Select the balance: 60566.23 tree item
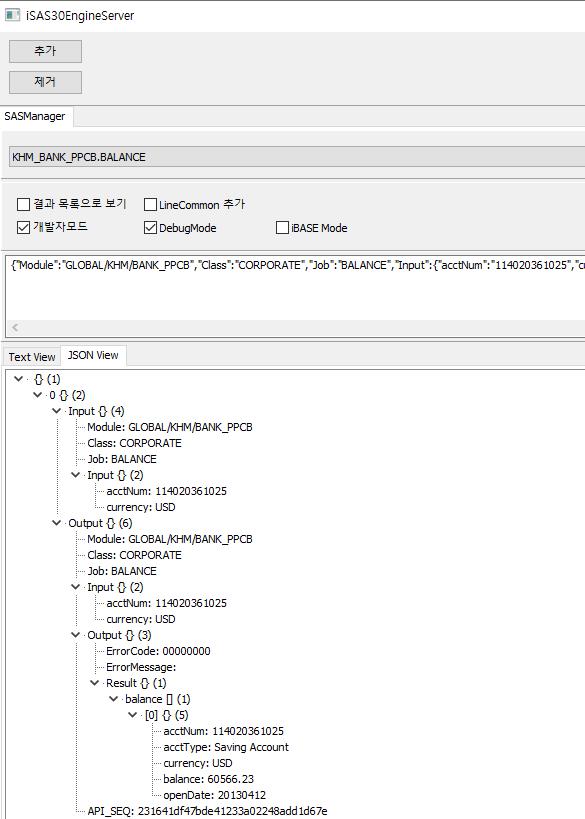 point(208,779)
